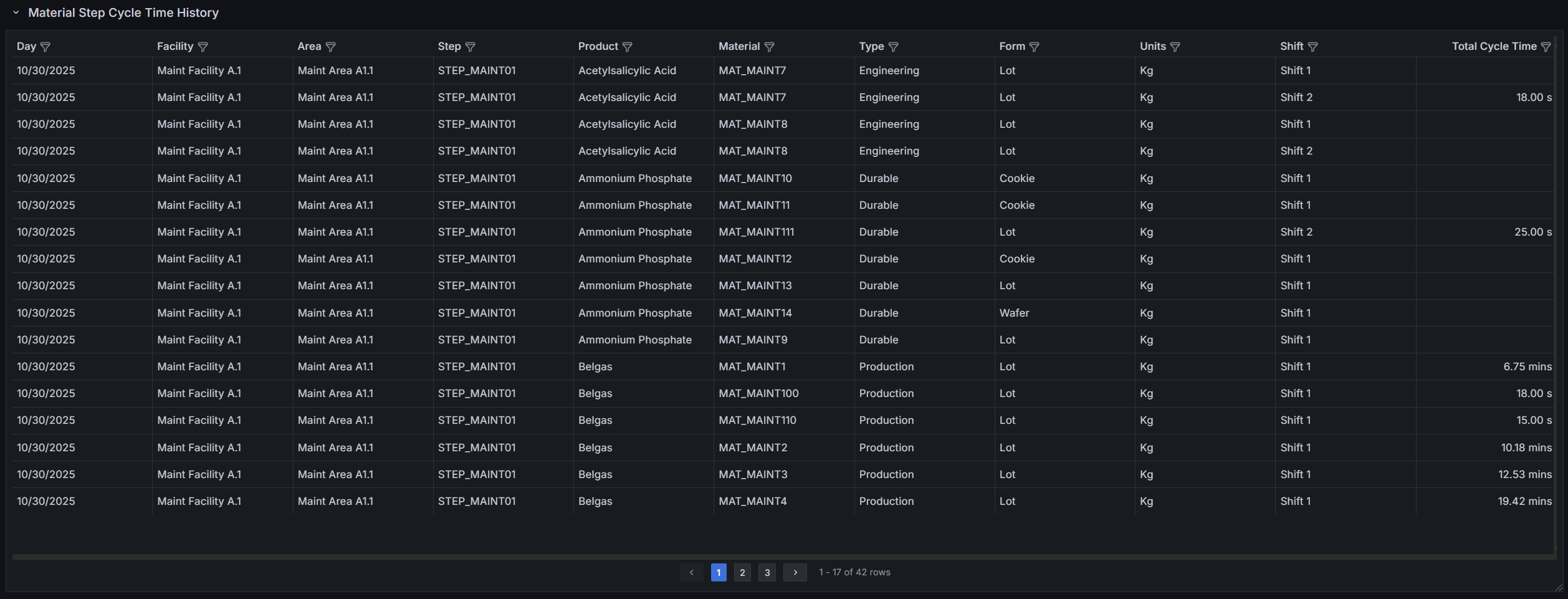The height and width of the screenshot is (599, 1568).
Task: Select page 1 in pagination
Action: pyautogui.click(x=719, y=572)
